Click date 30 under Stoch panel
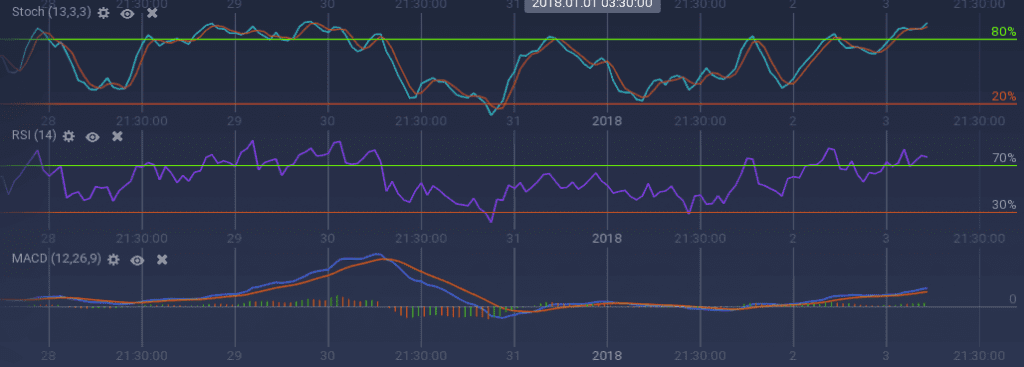This screenshot has width=1024, height=367. click(328, 121)
